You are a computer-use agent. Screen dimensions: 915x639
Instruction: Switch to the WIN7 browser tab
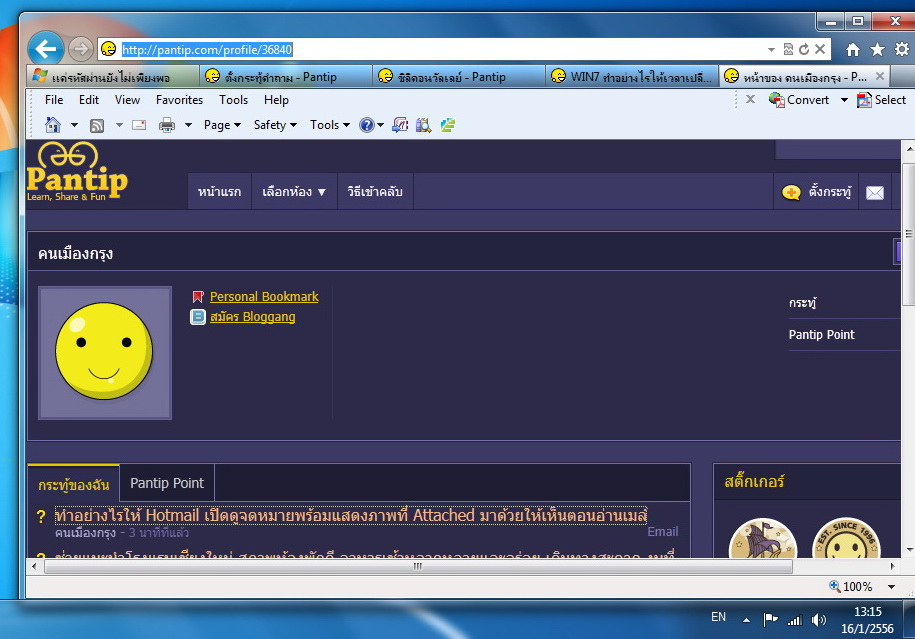coord(631,76)
